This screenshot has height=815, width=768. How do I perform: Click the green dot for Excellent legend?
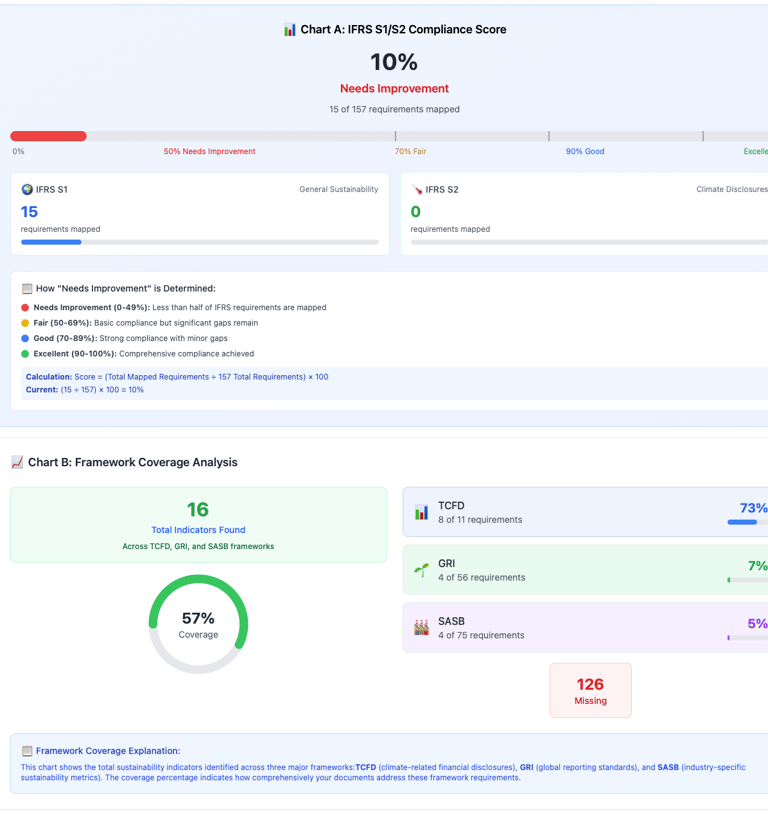pyautogui.click(x=25, y=354)
